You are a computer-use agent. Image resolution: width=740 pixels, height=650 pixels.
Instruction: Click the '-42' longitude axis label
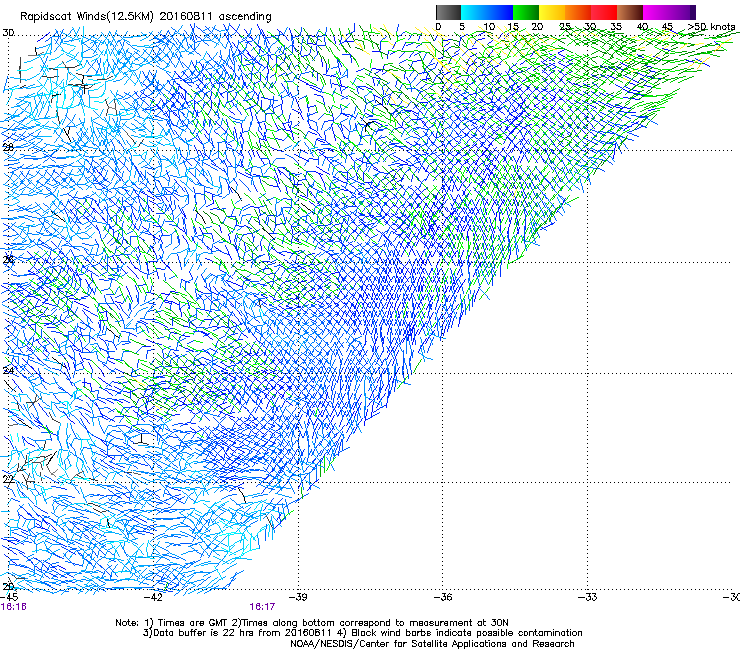pos(153,597)
